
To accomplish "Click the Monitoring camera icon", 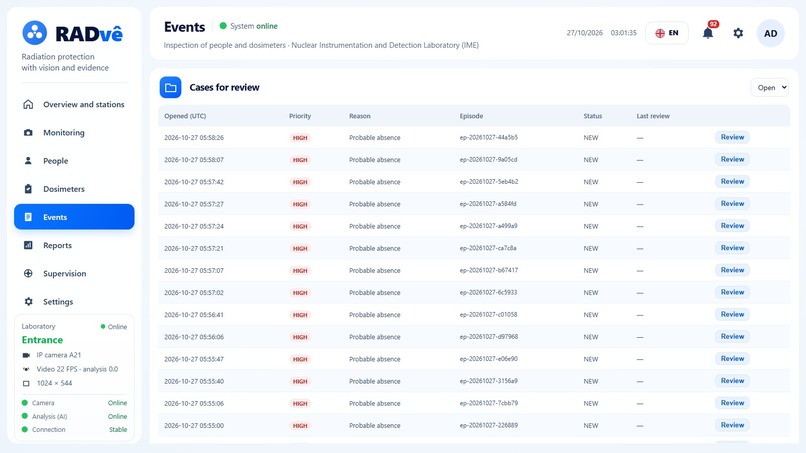I will pos(28,133).
